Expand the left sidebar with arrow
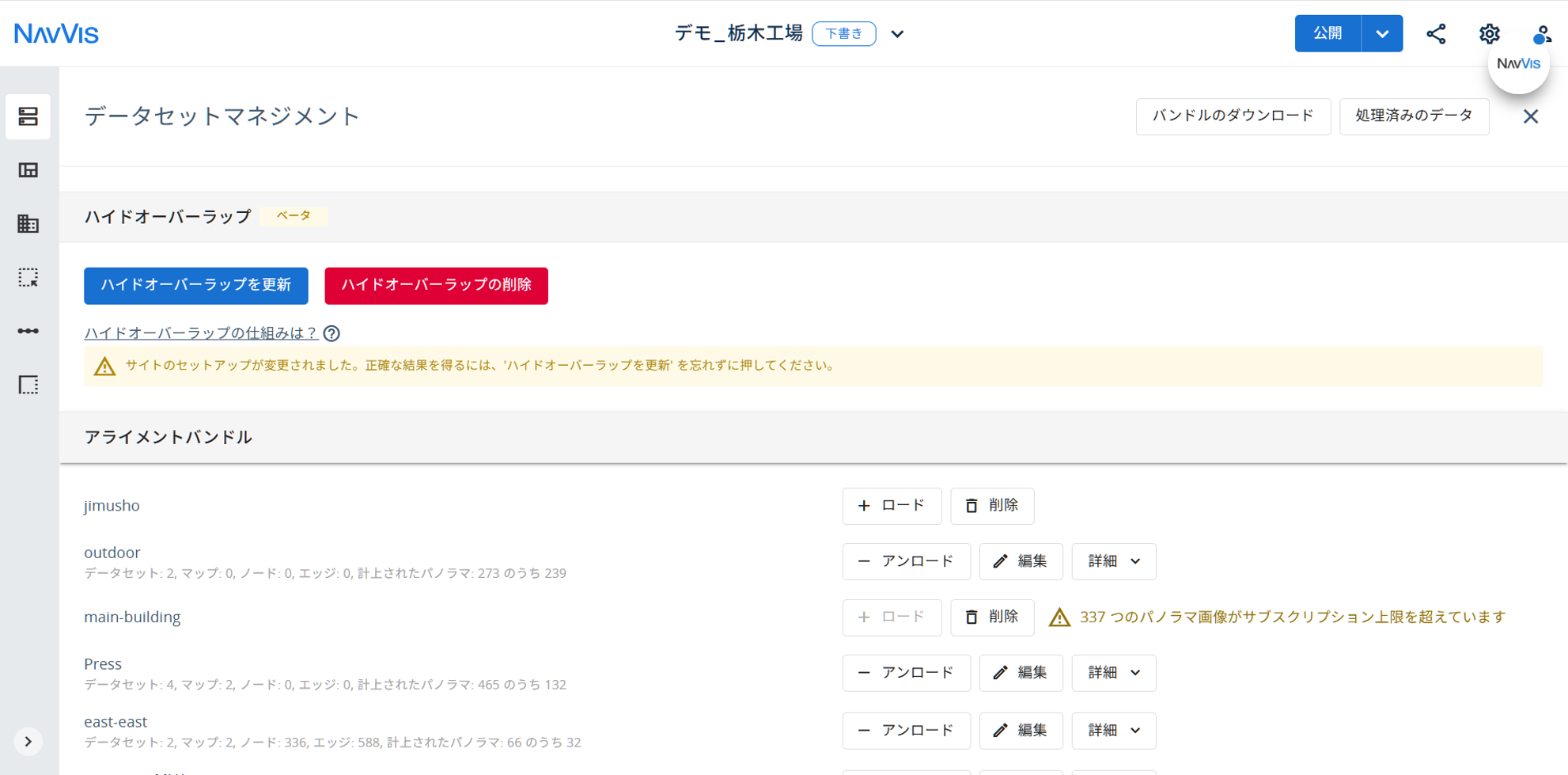 28,742
